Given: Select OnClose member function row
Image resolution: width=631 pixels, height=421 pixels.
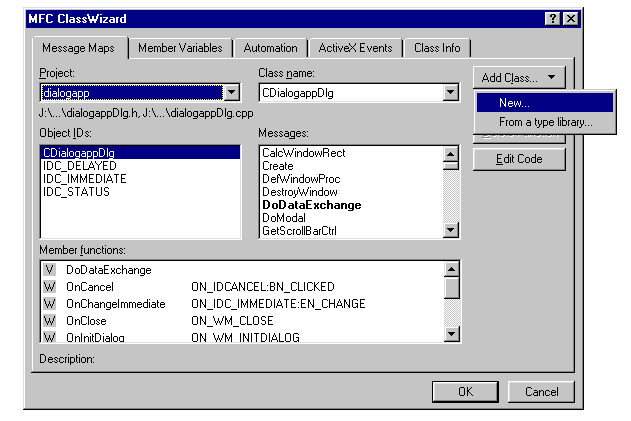Looking at the screenshot, I should 242,321.
